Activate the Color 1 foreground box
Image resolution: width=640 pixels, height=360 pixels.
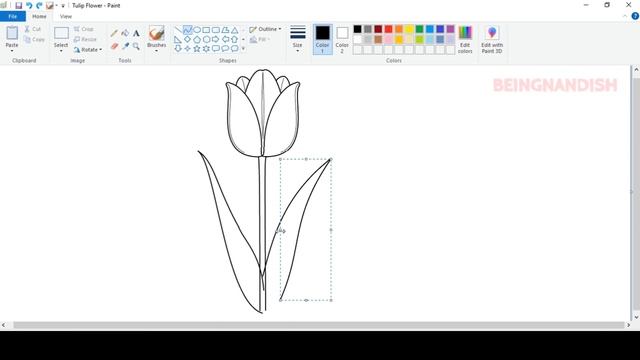tap(322, 39)
